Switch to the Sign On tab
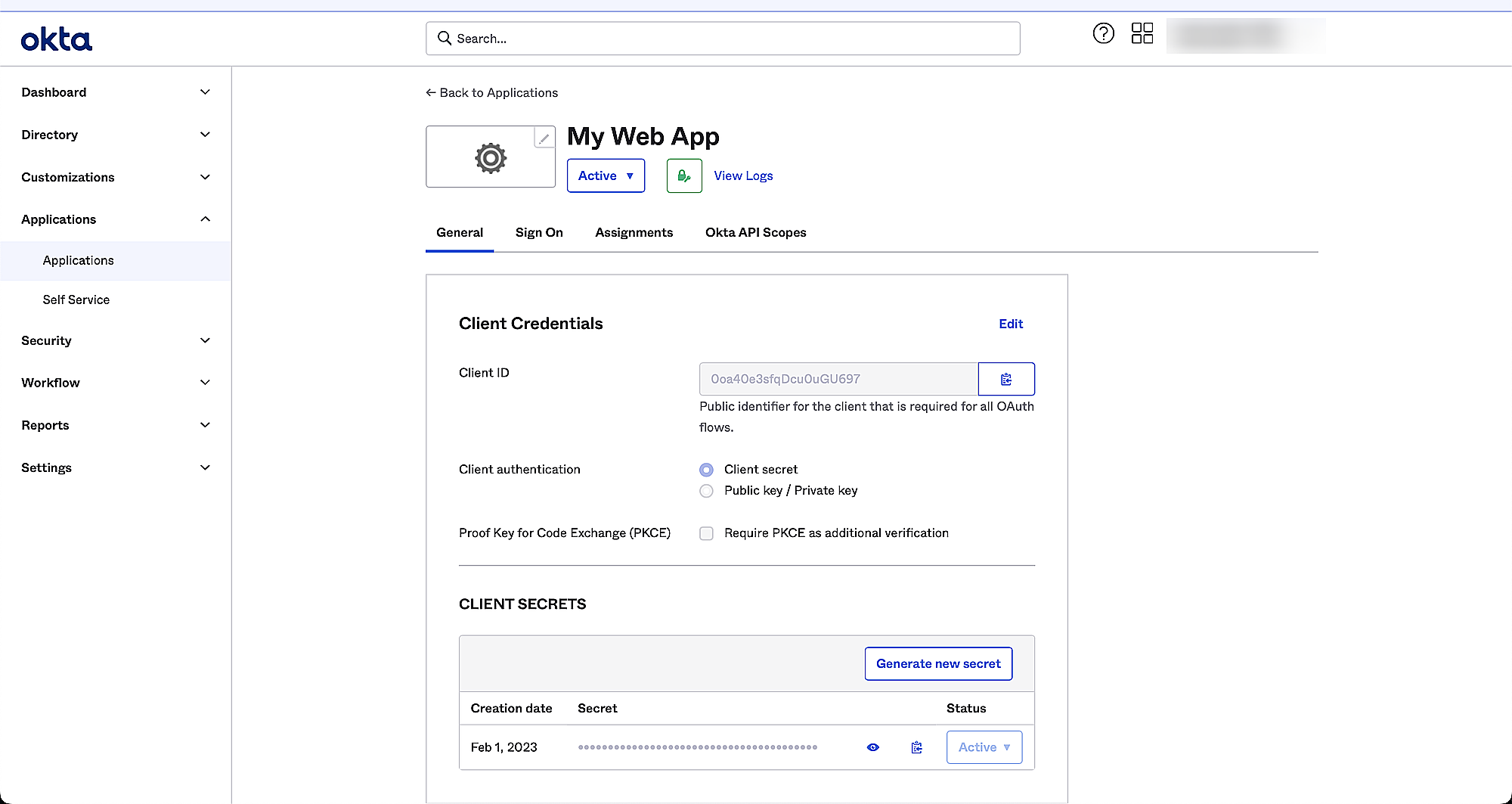Viewport: 1512px width, 804px height. pyautogui.click(x=539, y=232)
